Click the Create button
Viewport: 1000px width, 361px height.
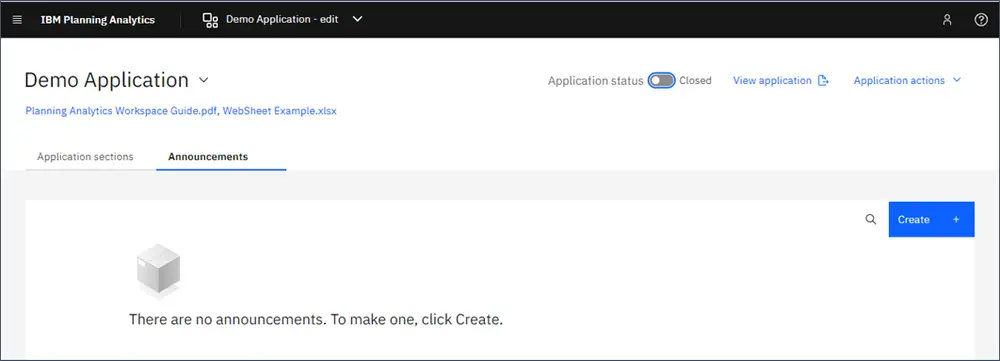931,219
